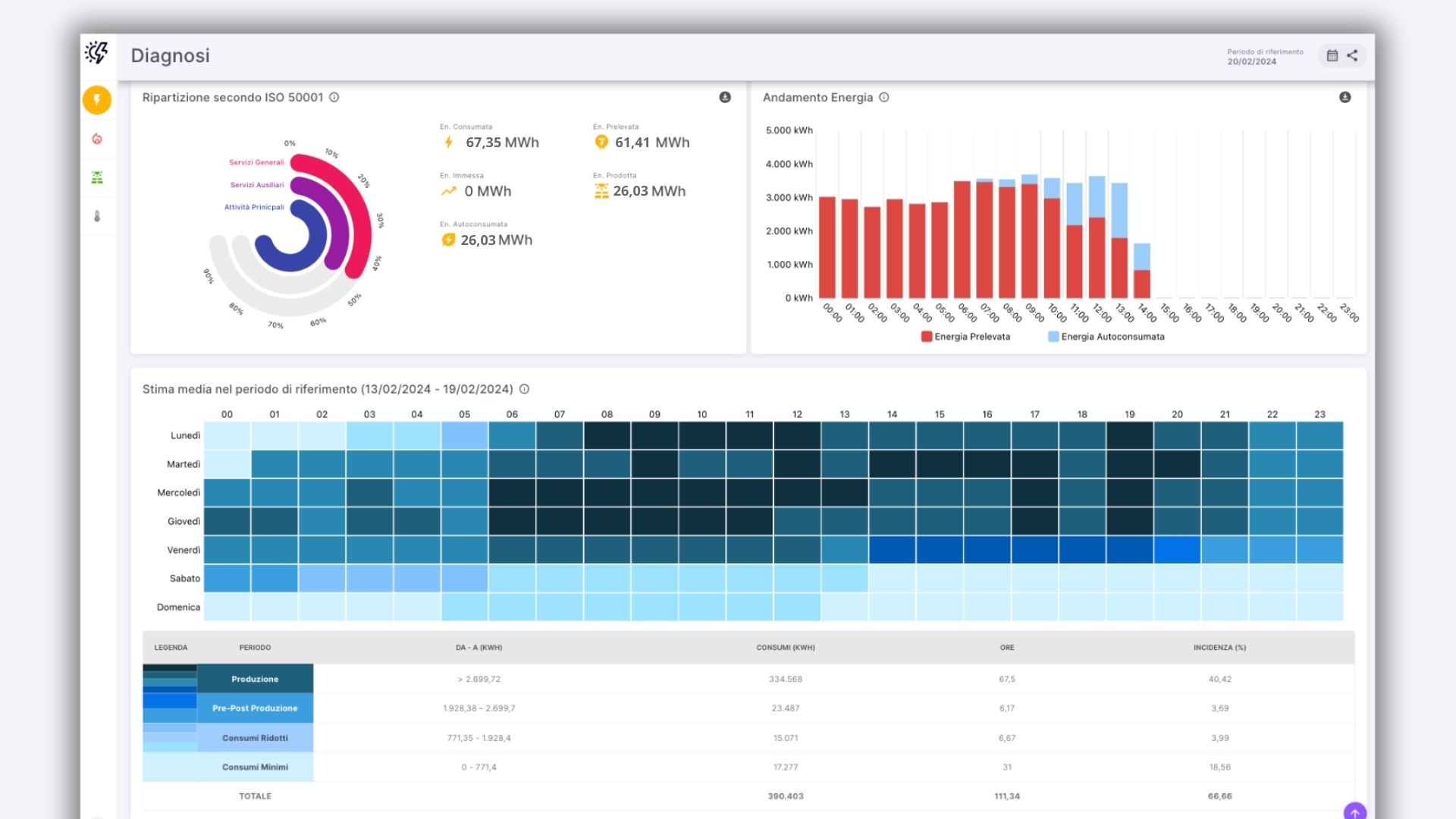Click the thermometer icon in the sidebar
This screenshot has height=819, width=1456.
coord(97,217)
